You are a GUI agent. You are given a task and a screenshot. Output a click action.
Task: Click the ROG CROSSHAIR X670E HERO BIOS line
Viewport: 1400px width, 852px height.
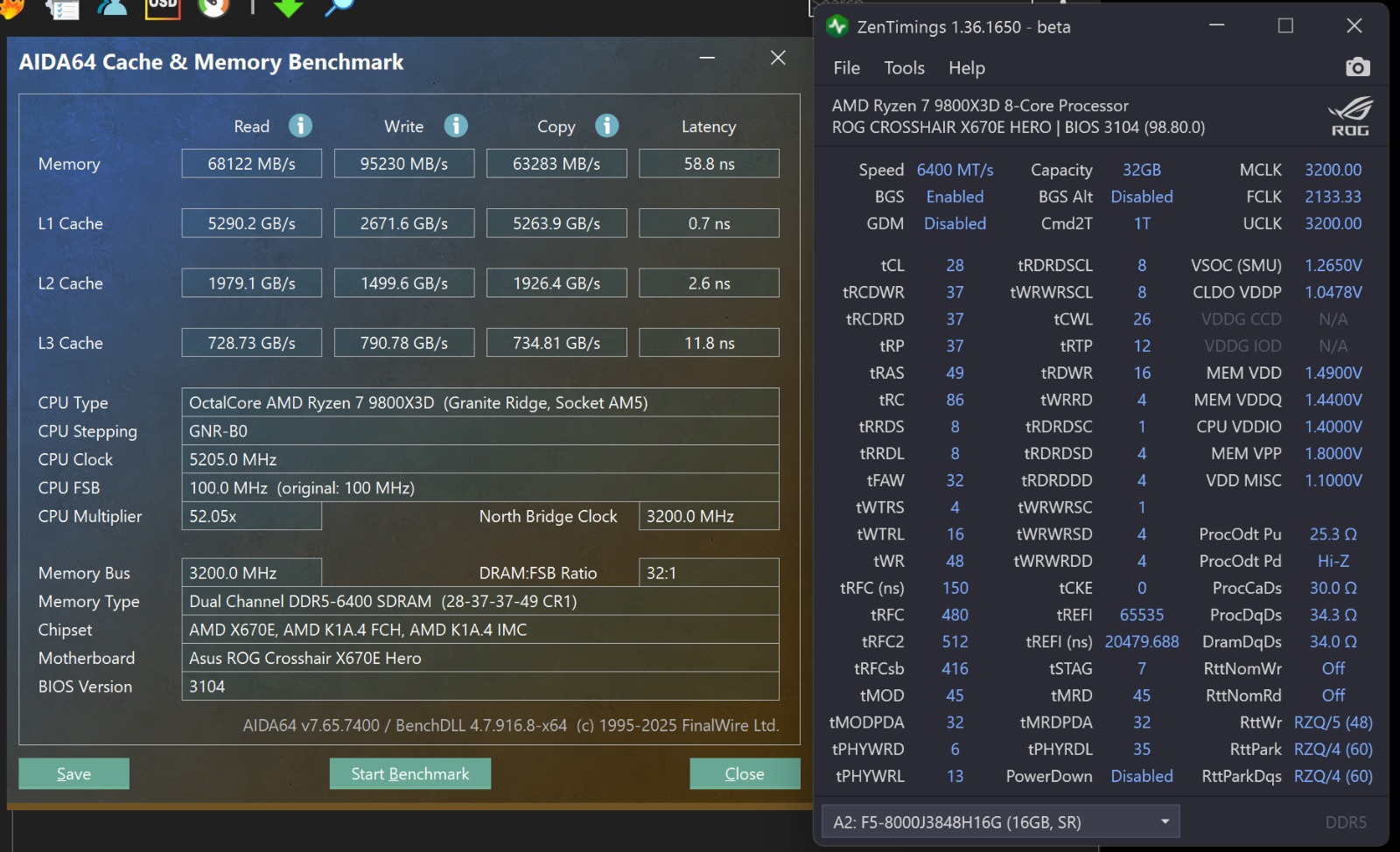(x=1018, y=127)
